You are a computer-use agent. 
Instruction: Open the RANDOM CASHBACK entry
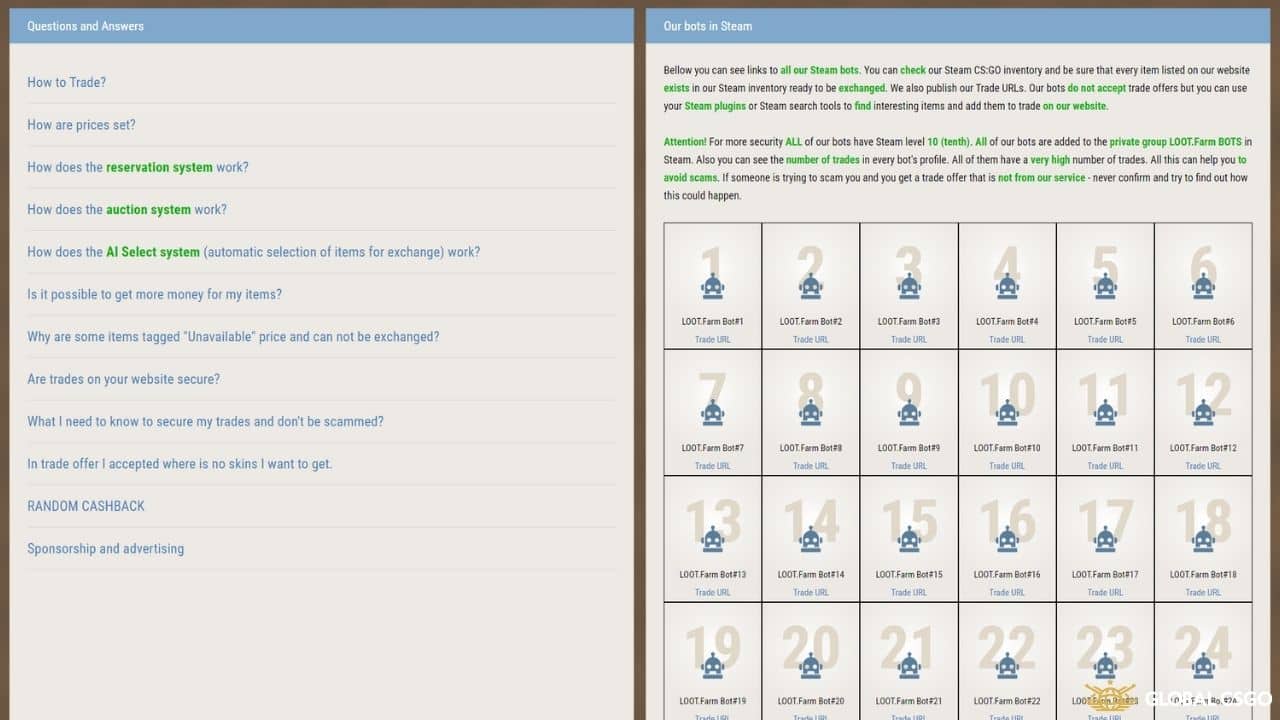tap(86, 506)
